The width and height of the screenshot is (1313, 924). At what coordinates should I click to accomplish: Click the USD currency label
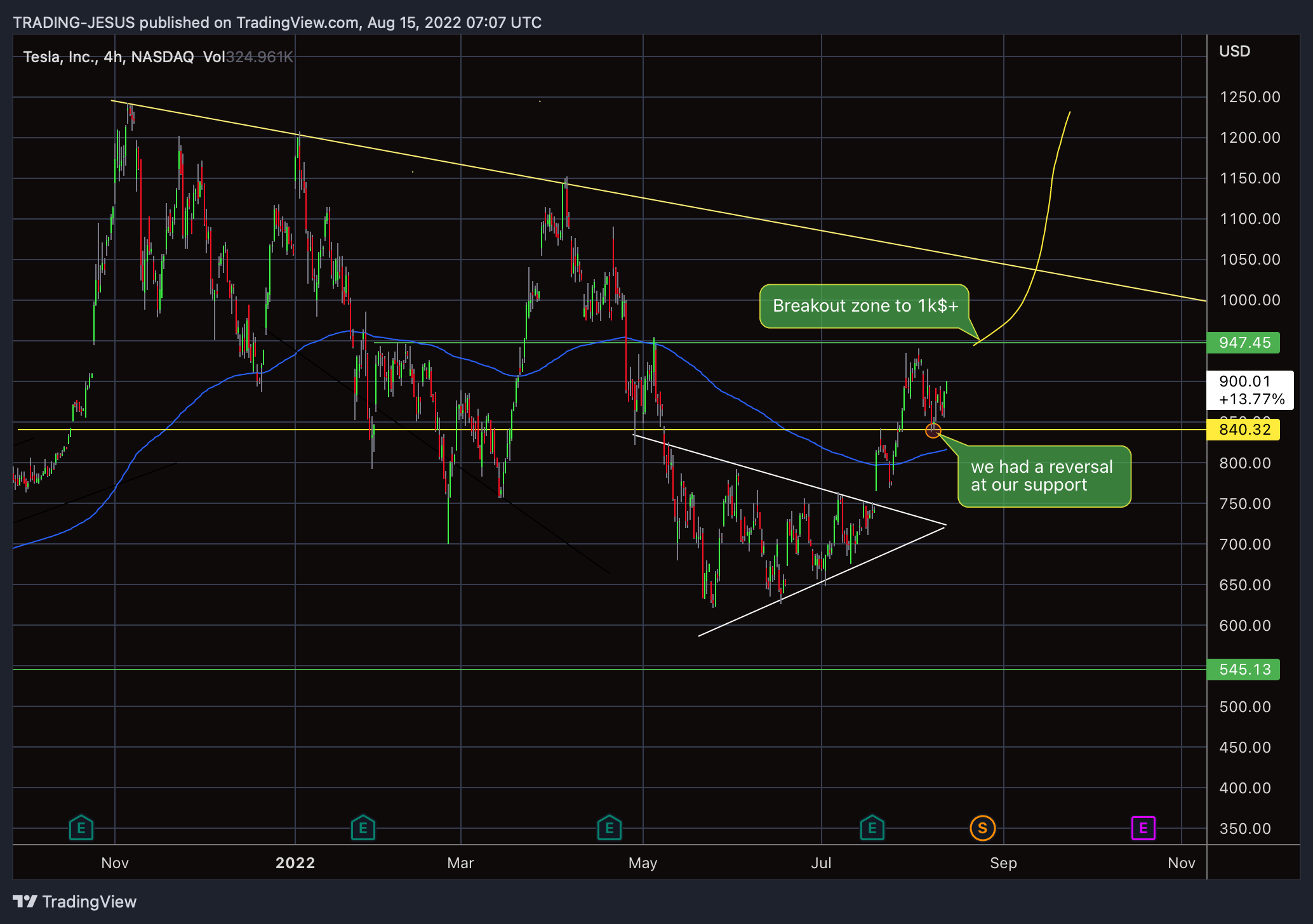click(x=1234, y=51)
